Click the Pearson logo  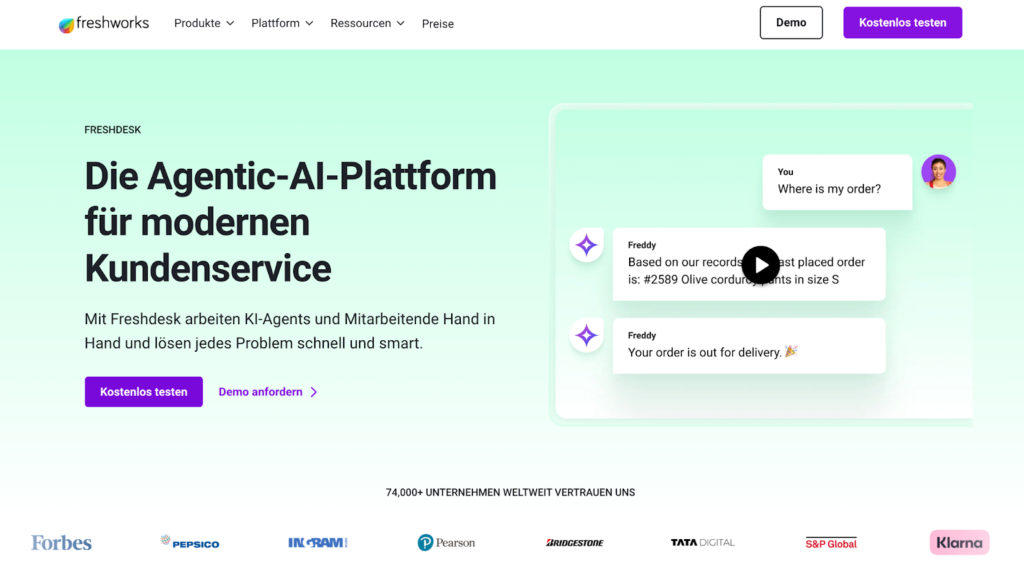[446, 543]
